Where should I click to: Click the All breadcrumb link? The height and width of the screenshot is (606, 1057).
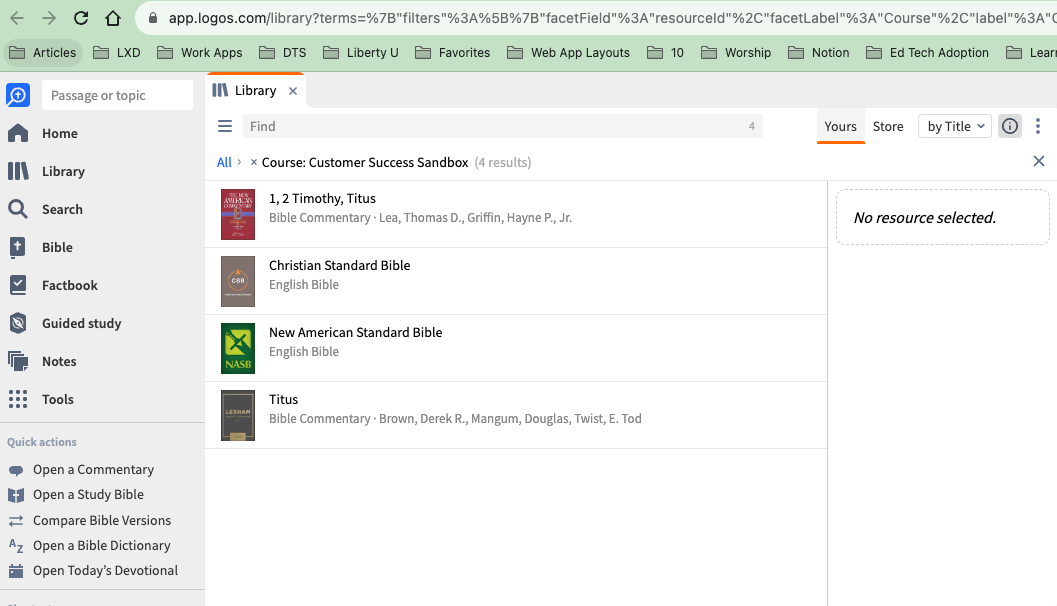tap(224, 162)
